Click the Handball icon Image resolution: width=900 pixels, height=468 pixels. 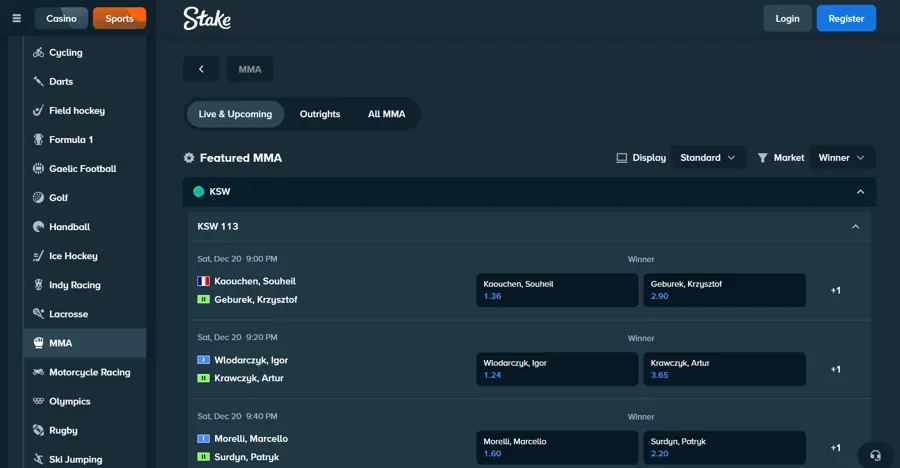click(38, 227)
